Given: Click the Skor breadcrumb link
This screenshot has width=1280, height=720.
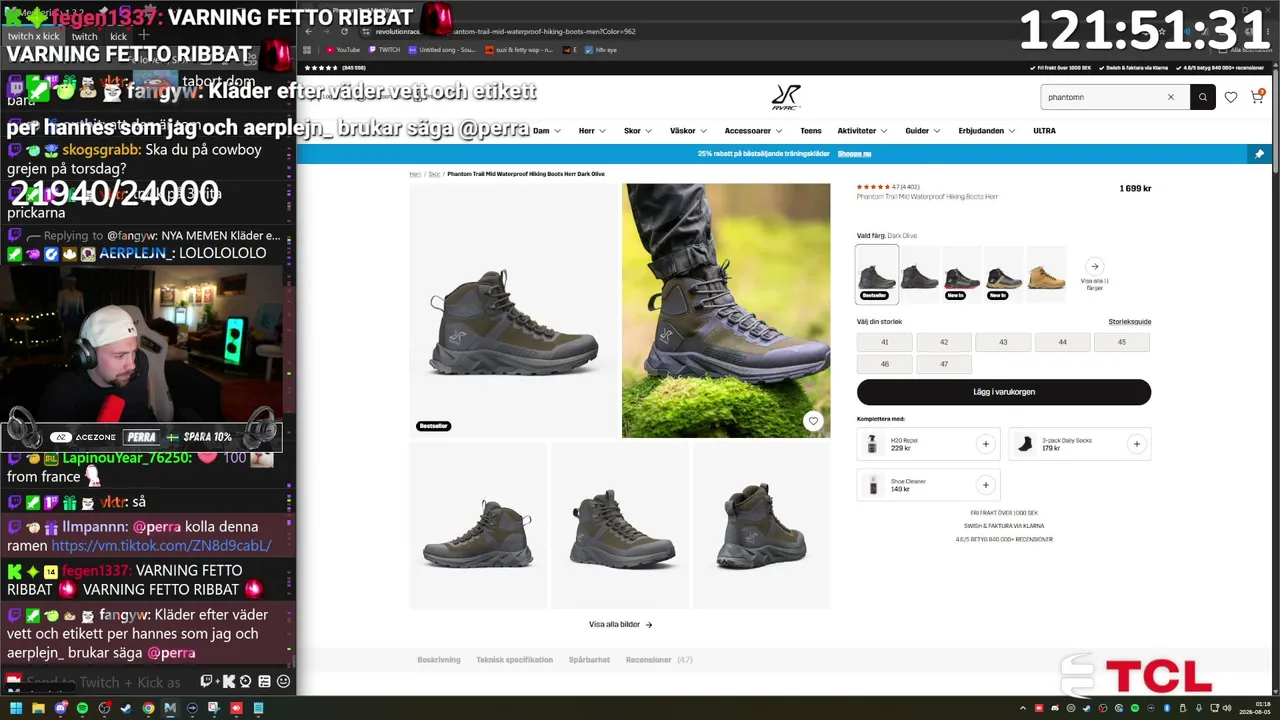Looking at the screenshot, I should point(434,174).
